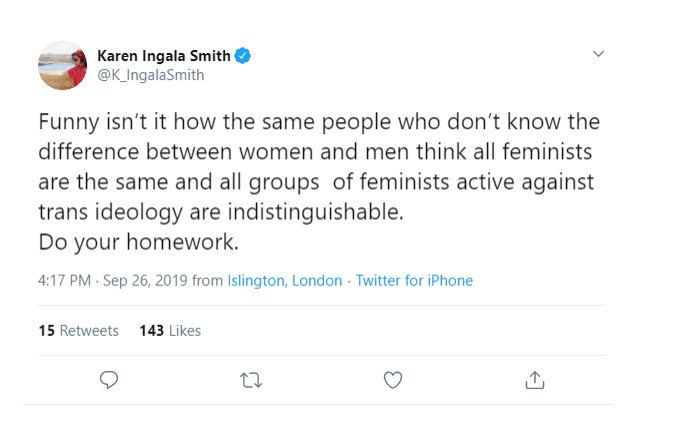Open the share tweet icon
Viewport: 688px width, 428px height.
(535, 379)
